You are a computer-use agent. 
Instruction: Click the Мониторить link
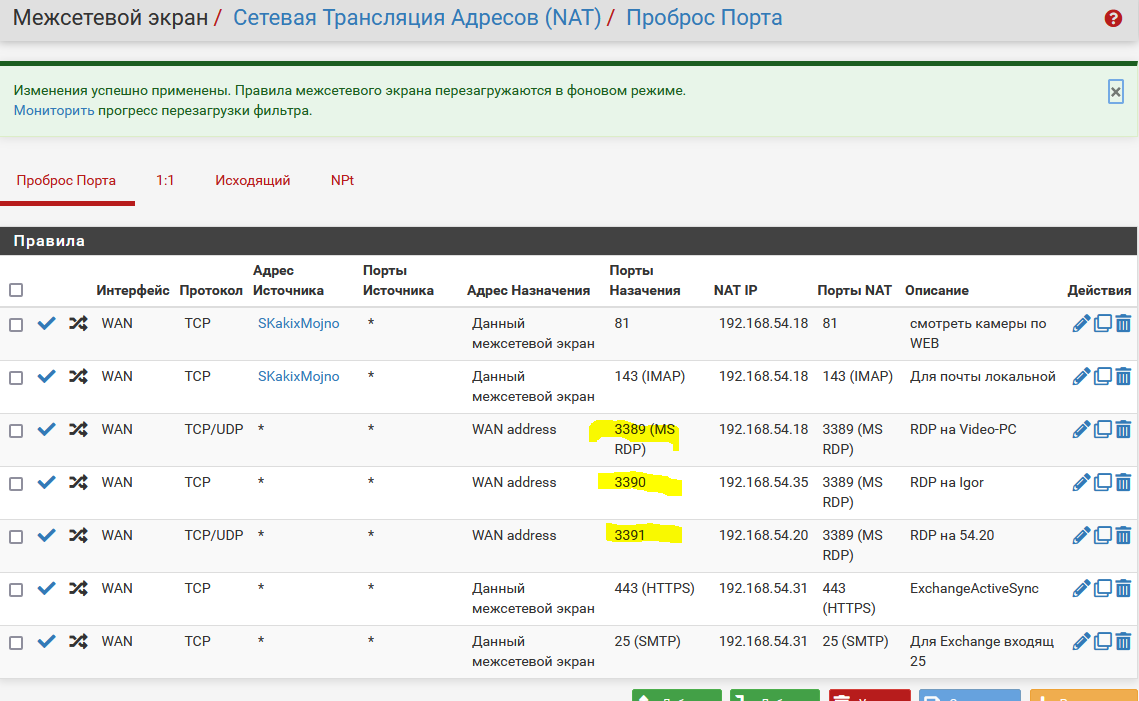(x=54, y=111)
